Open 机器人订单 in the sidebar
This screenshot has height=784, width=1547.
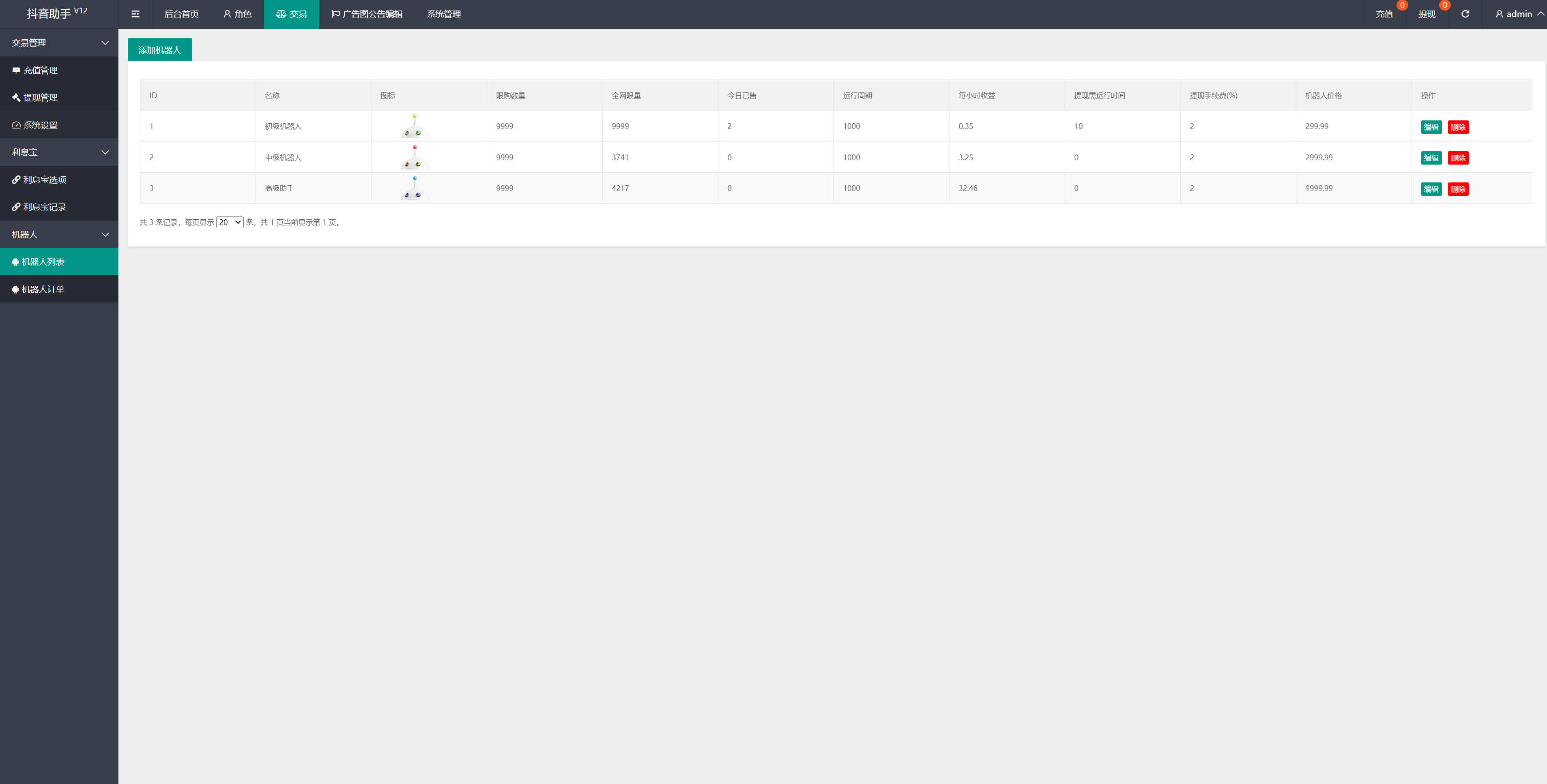tap(43, 289)
